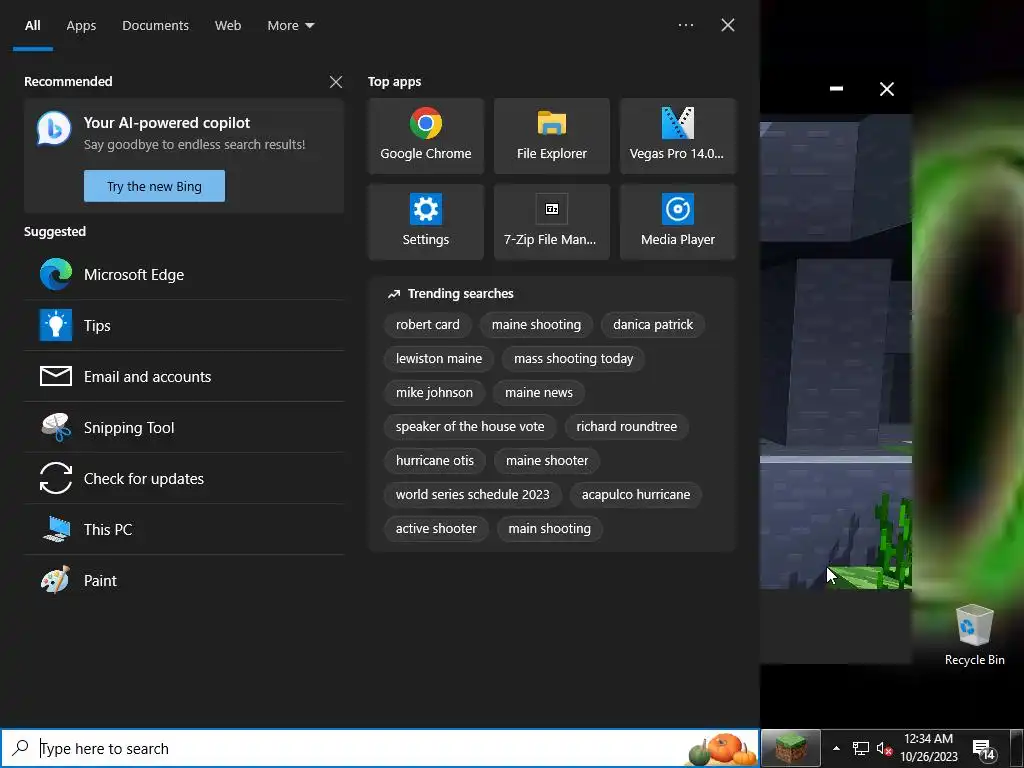
Task: Select Check for updates
Action: (x=184, y=478)
